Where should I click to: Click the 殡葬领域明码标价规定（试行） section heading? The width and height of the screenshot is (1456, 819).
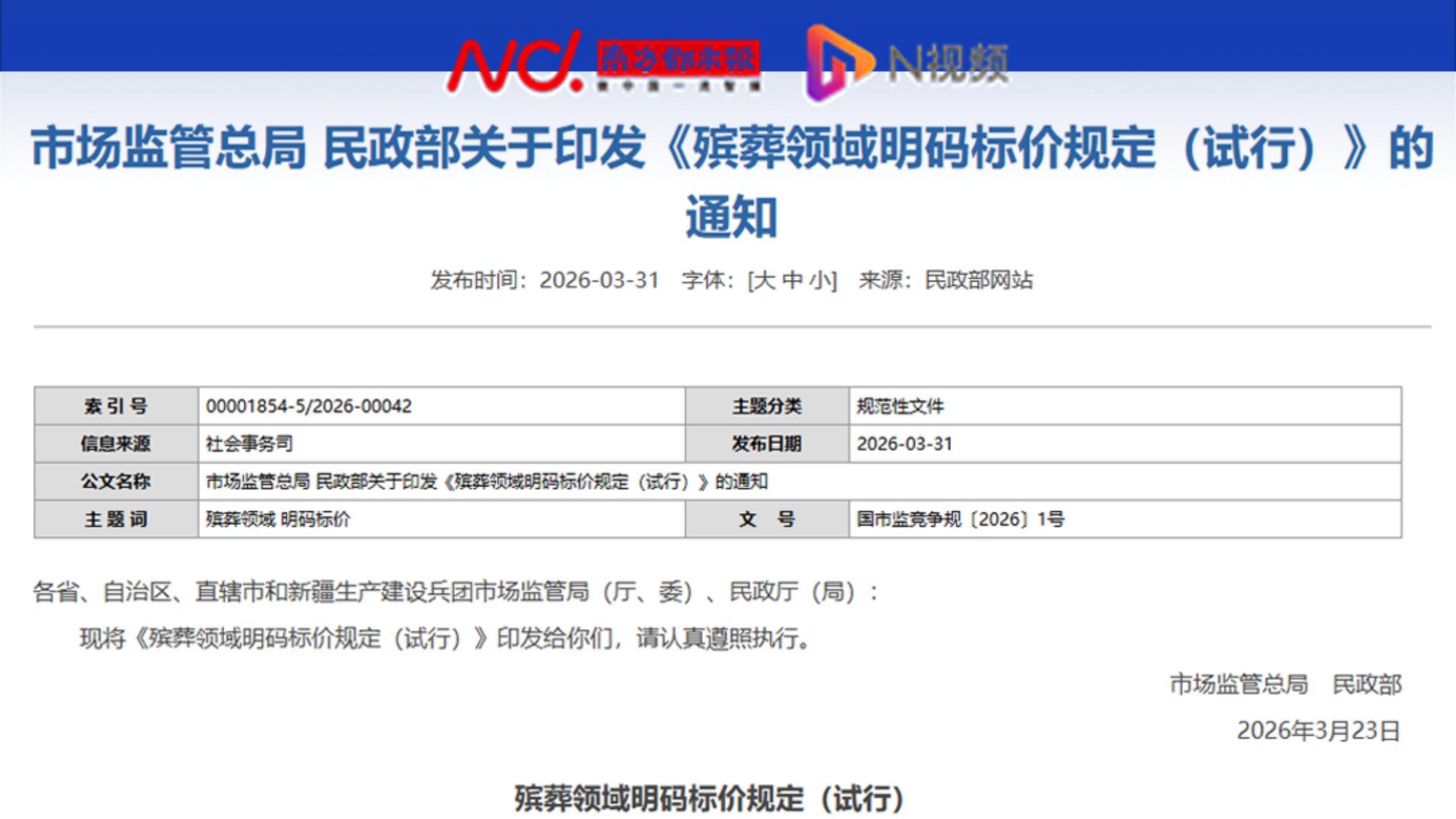pos(708,799)
